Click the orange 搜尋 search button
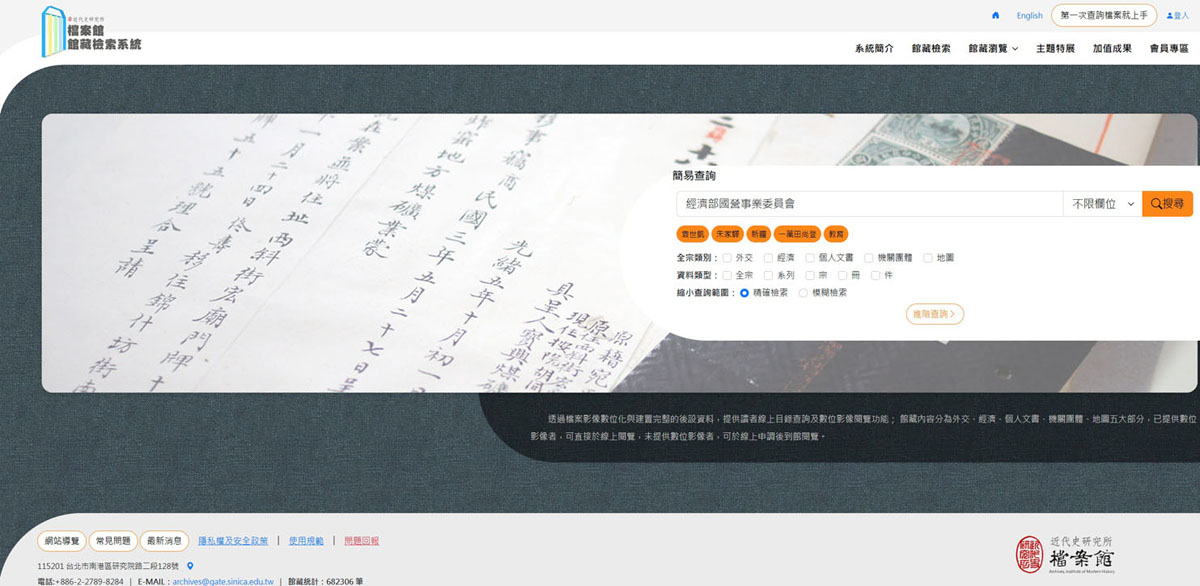This screenshot has height=586, width=1200. click(1167, 203)
